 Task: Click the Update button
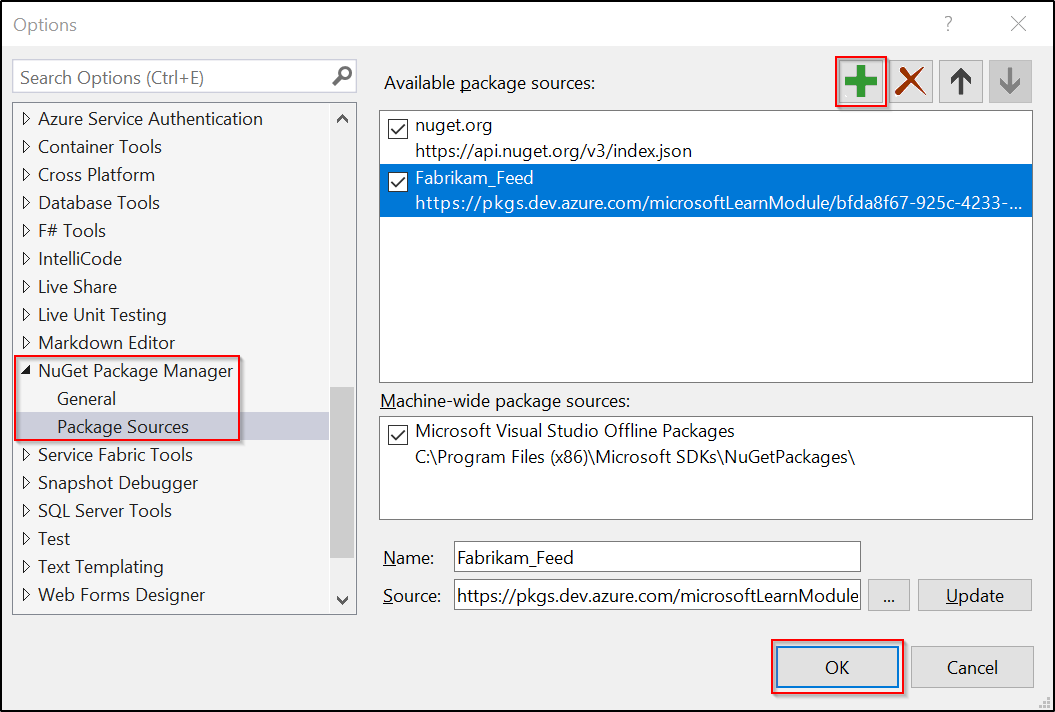[973, 595]
